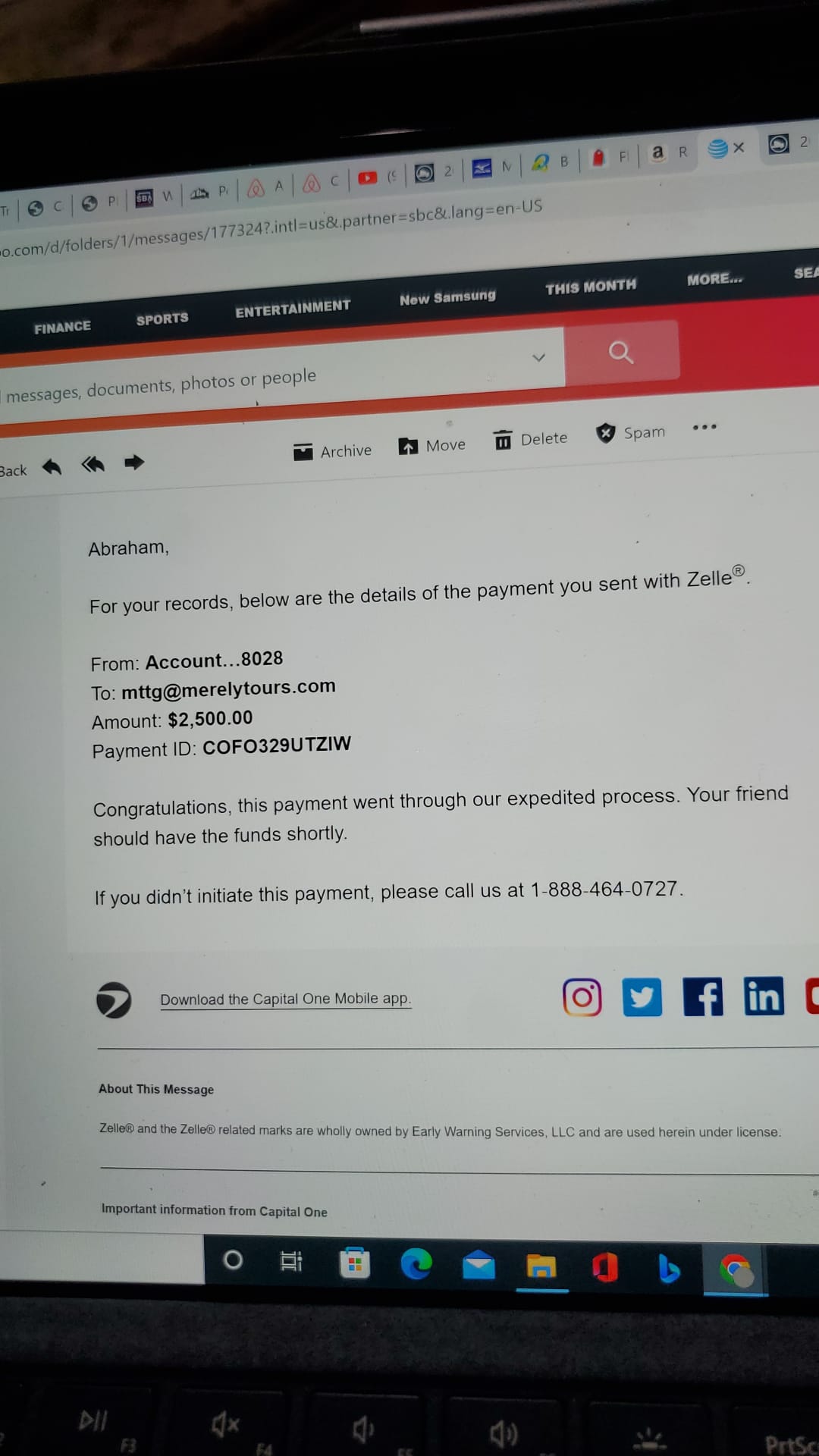Click the magnifying glass search button
The width and height of the screenshot is (819, 1456).
click(621, 352)
